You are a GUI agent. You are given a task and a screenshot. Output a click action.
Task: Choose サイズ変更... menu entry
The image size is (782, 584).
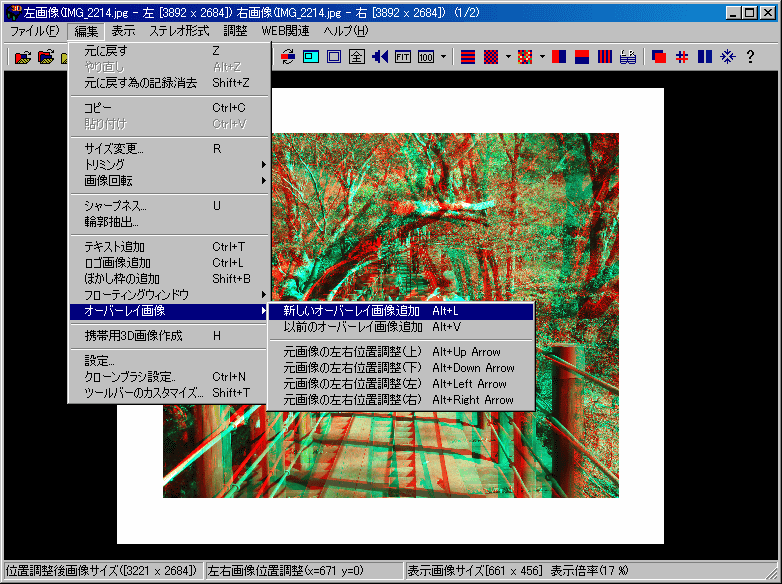170,149
